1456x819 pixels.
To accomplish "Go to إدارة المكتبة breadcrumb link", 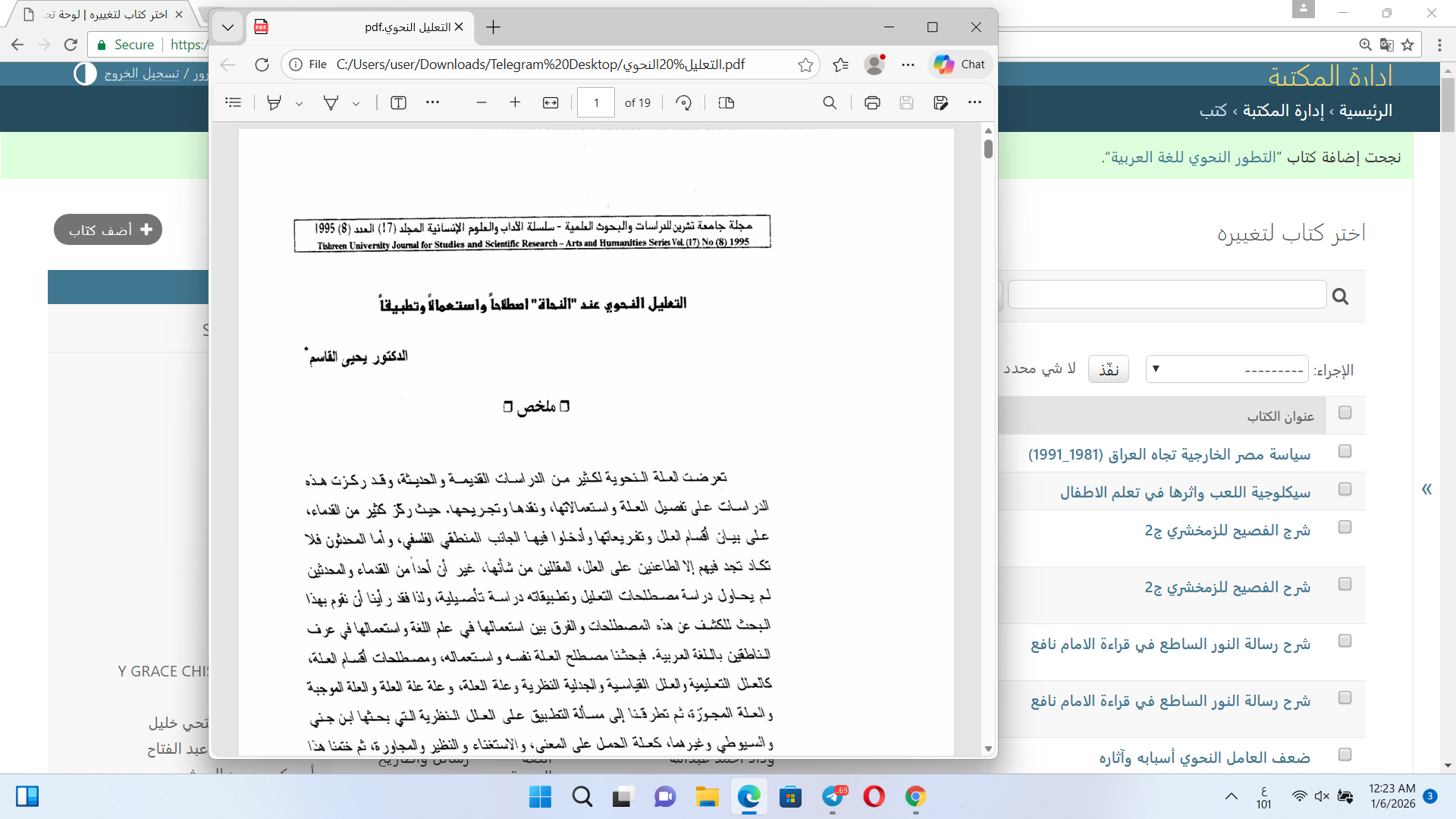I will pos(1283,111).
